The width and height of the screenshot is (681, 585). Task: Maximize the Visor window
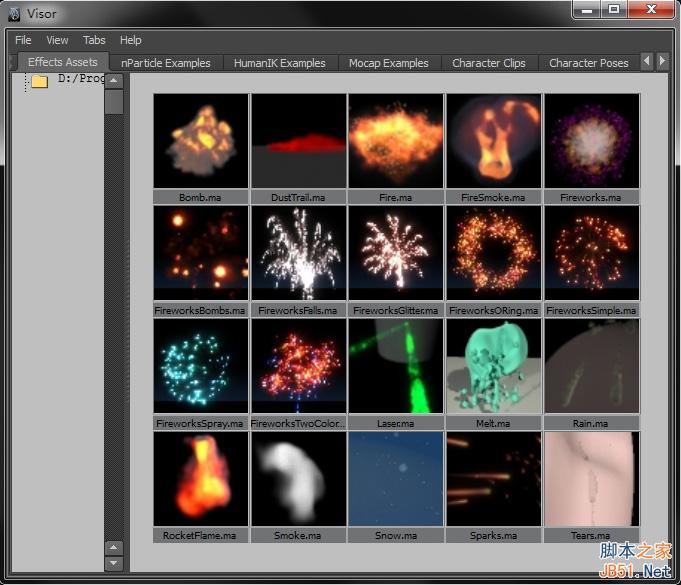(x=614, y=10)
